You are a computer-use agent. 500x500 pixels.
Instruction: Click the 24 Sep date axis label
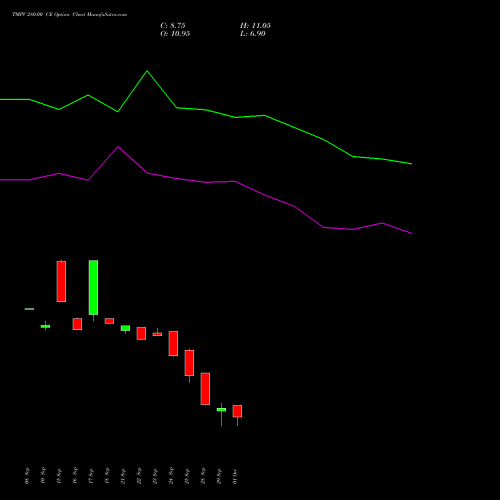(171, 476)
